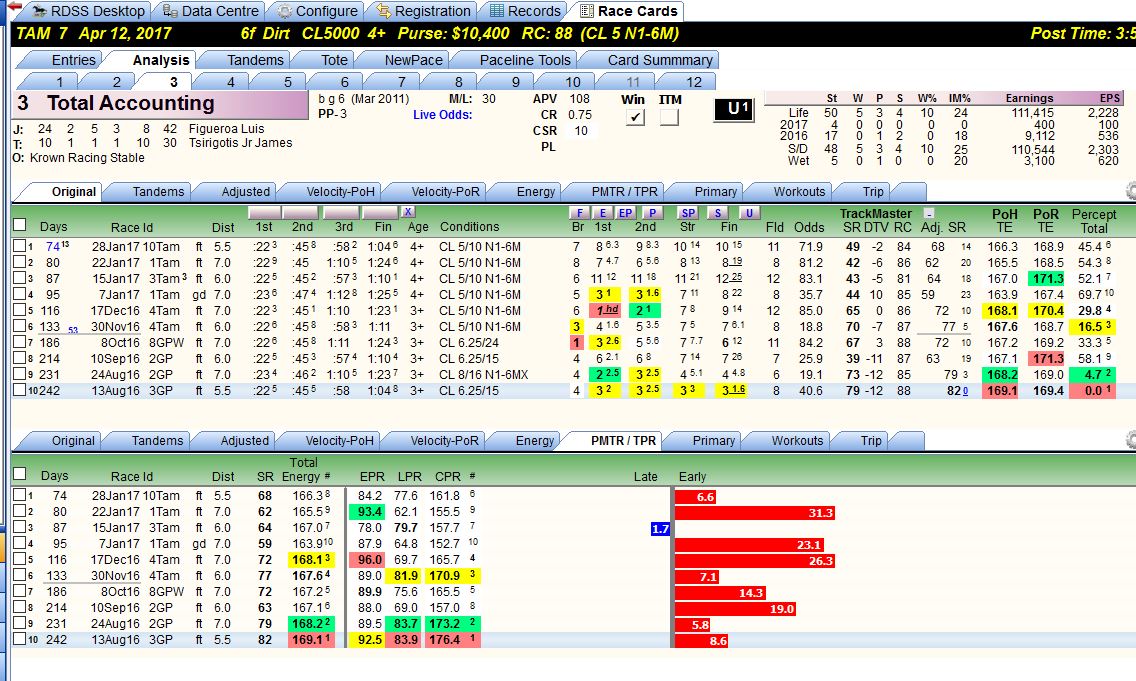Click the U running style filter button
Screen dimensions: 1136x681
pyautogui.click(x=749, y=212)
